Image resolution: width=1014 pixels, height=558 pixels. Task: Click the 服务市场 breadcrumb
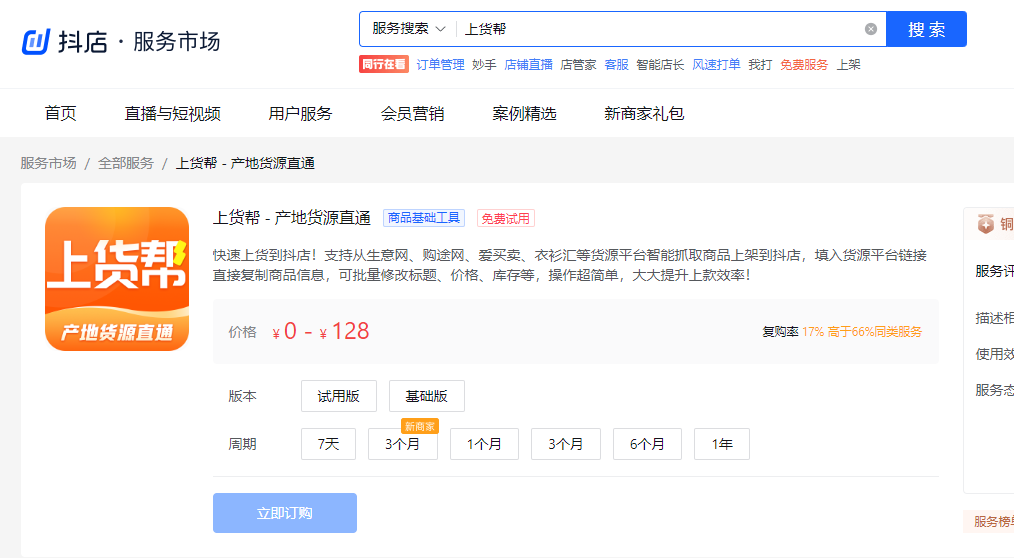[x=49, y=163]
